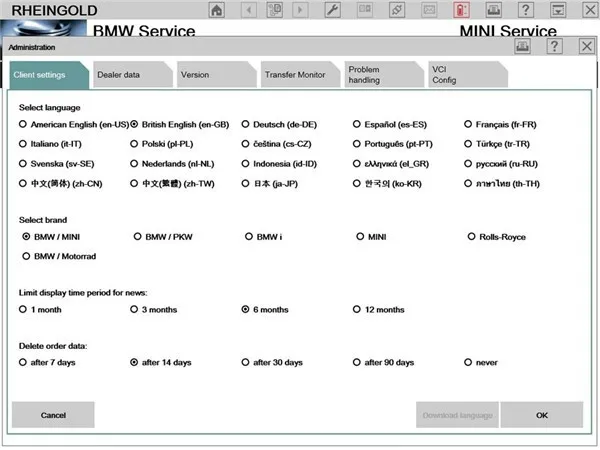Delete order data after 14 days
Viewport: 600px width, 450px height.
(161, 362)
